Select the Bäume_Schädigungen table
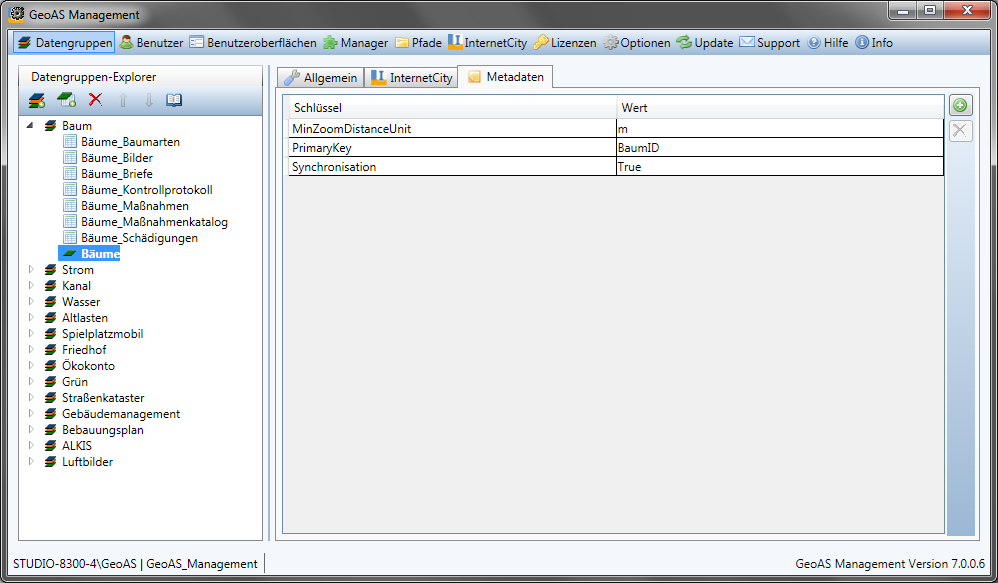Image resolution: width=998 pixels, height=583 pixels. tap(139, 237)
